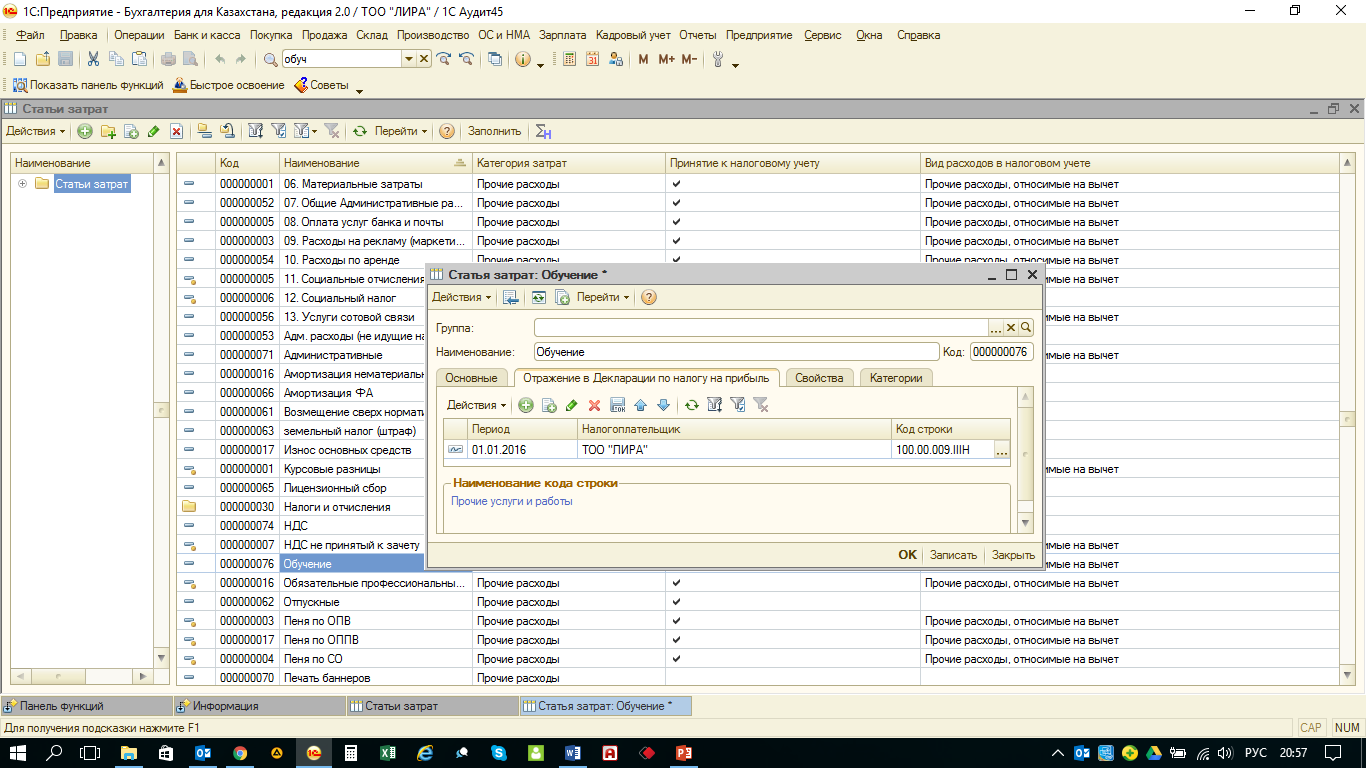Click edit pencil icon in Статьи затрат list toolbar

[153, 131]
